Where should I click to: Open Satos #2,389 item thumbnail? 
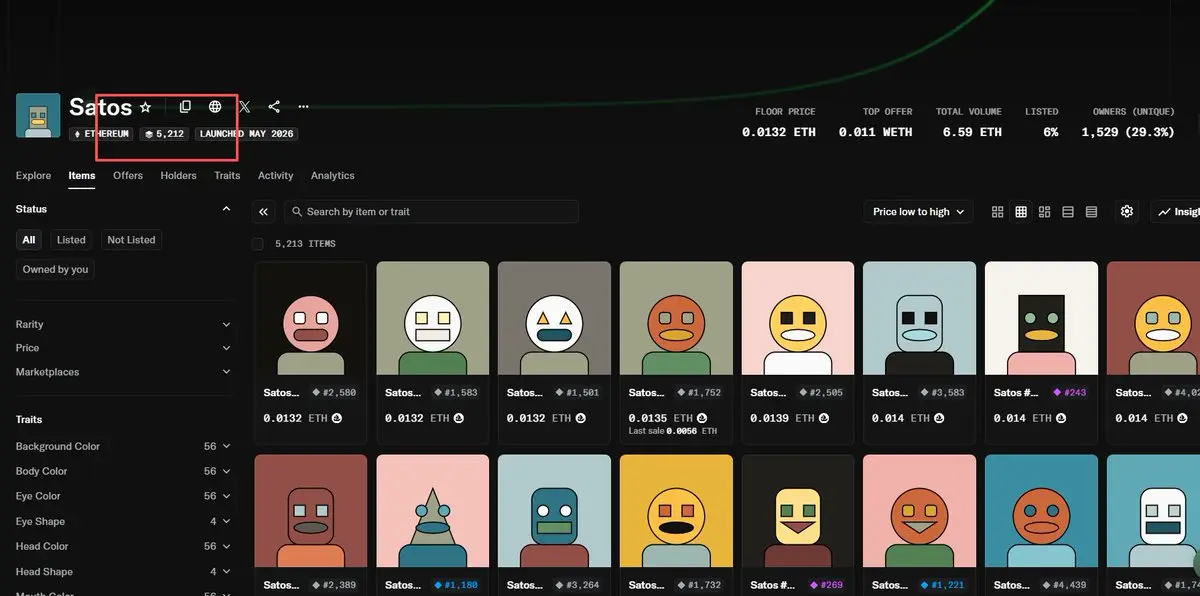pyautogui.click(x=311, y=512)
